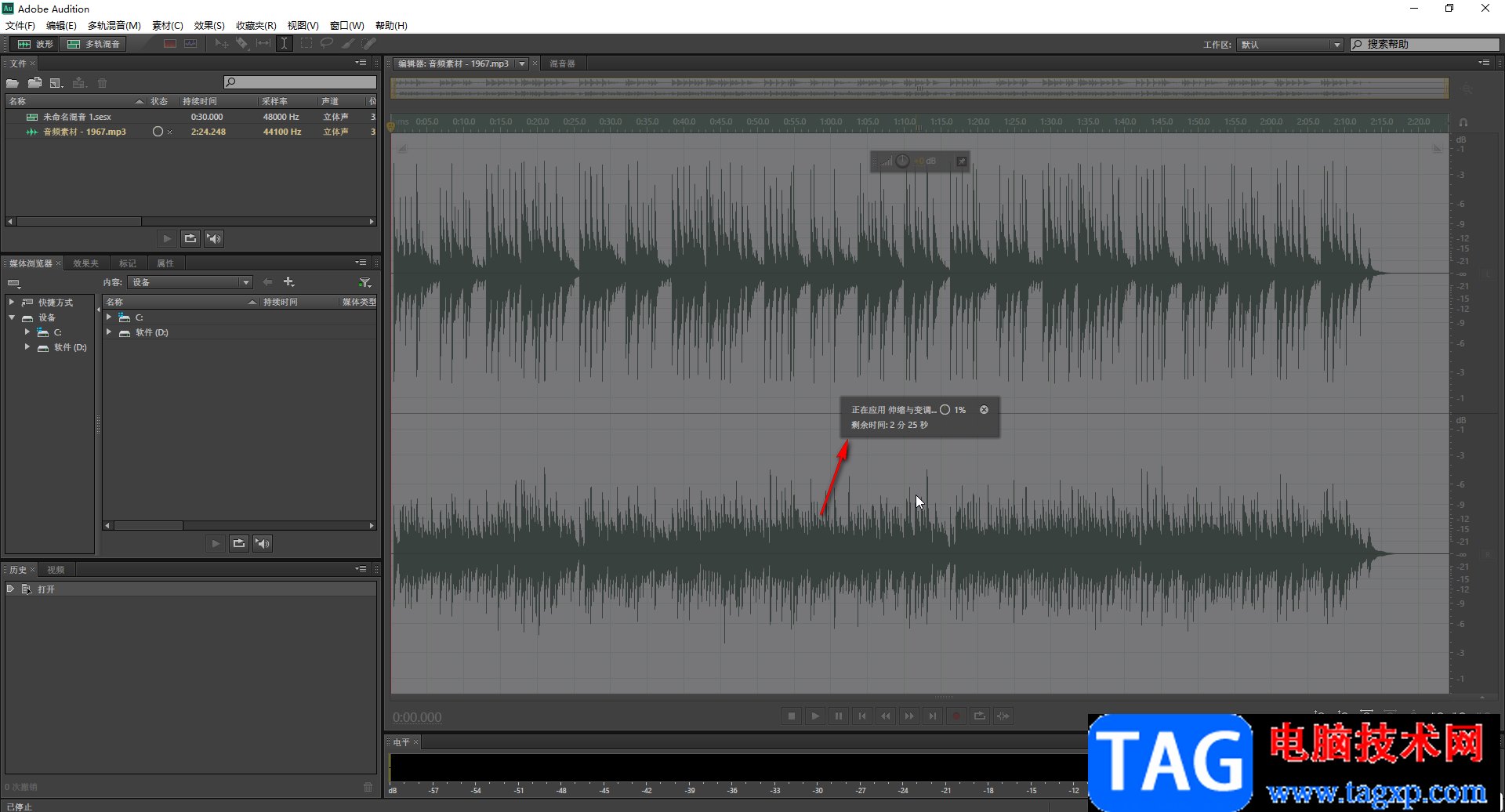Screen dimensions: 1505x812
Task: Open the 文件(F) menu
Action: click(20, 26)
